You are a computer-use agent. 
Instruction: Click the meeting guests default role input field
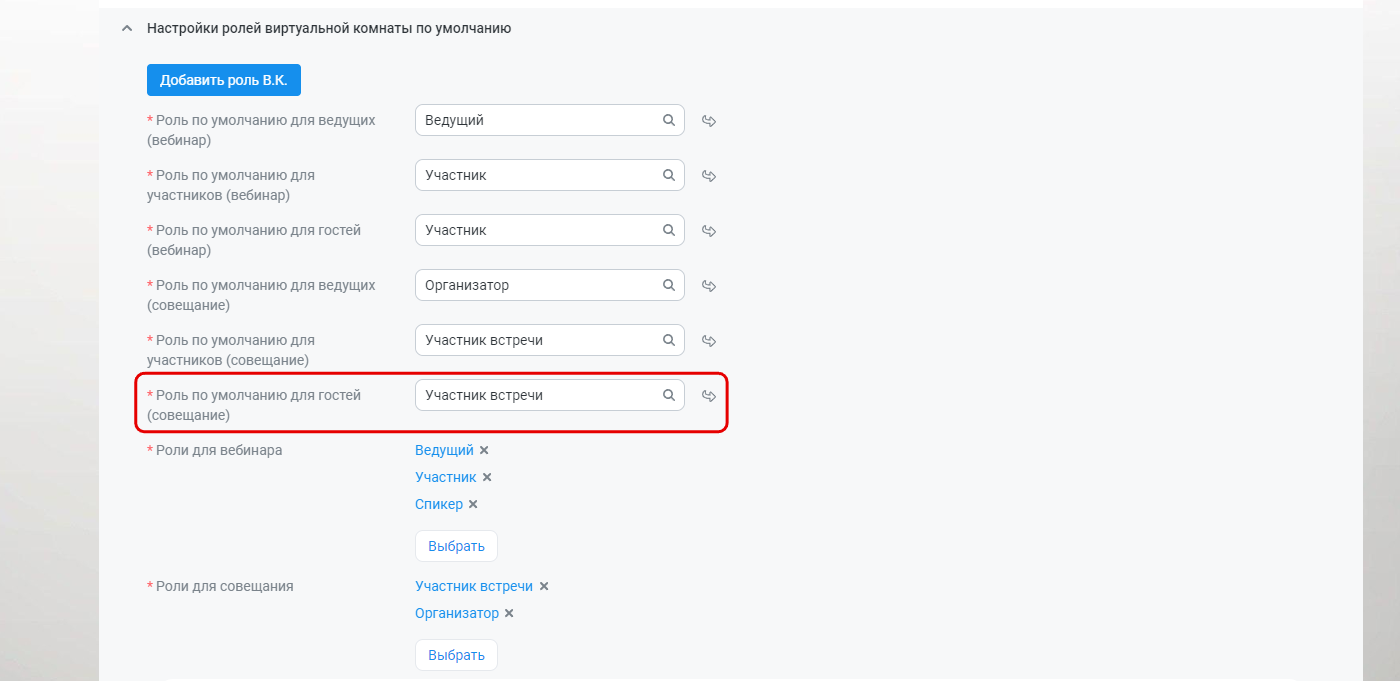[x=550, y=395]
